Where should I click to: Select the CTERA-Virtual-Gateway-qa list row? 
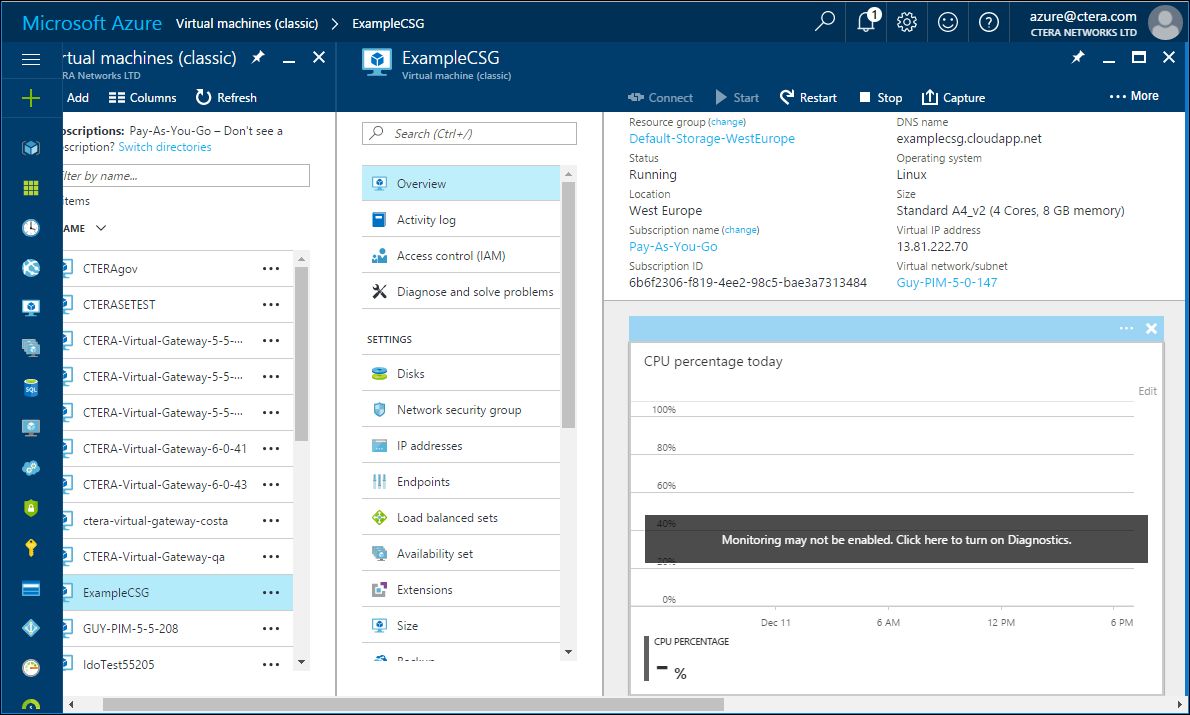pyautogui.click(x=178, y=556)
